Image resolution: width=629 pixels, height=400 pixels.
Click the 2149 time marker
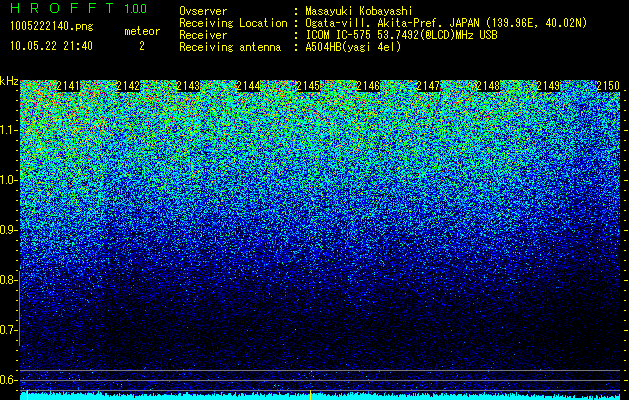(x=548, y=86)
